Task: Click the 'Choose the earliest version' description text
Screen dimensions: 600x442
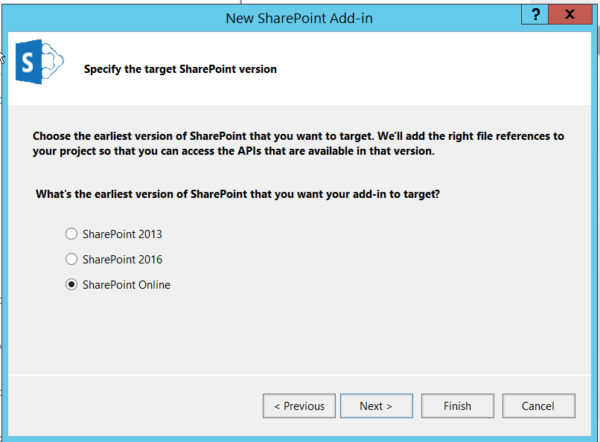Action: [300, 141]
